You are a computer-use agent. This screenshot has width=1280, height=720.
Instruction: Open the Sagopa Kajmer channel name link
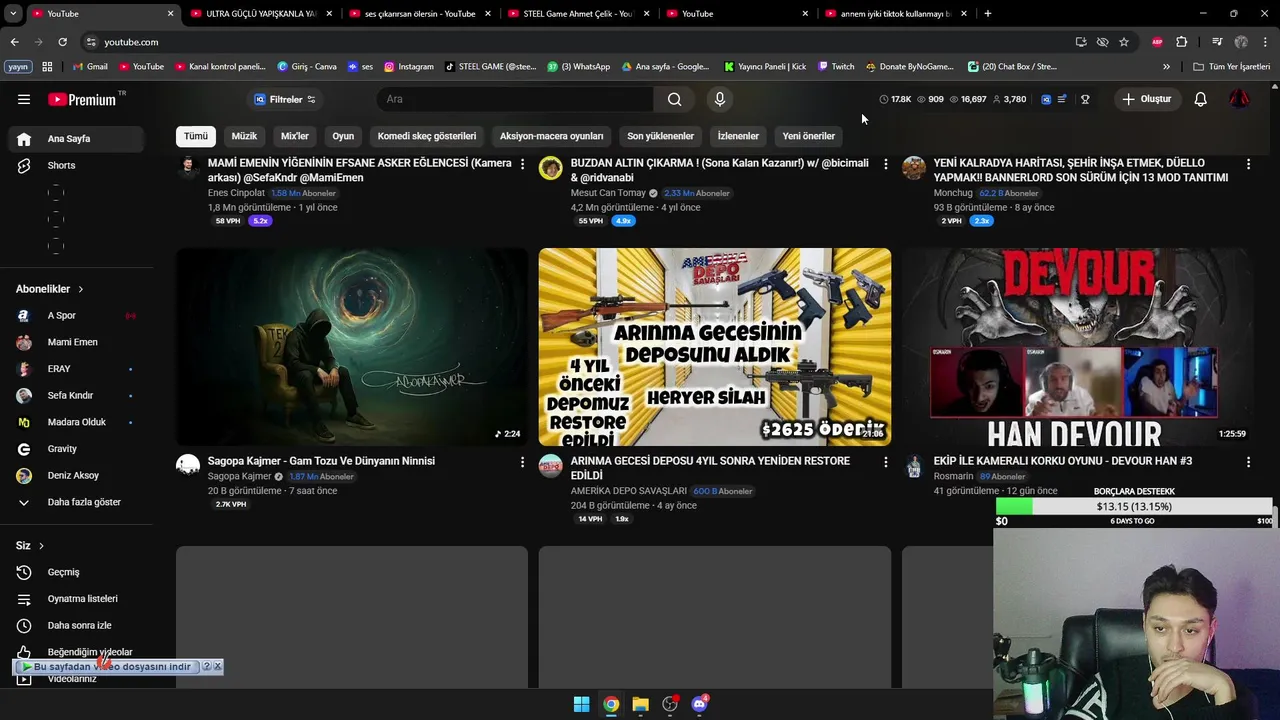click(239, 476)
